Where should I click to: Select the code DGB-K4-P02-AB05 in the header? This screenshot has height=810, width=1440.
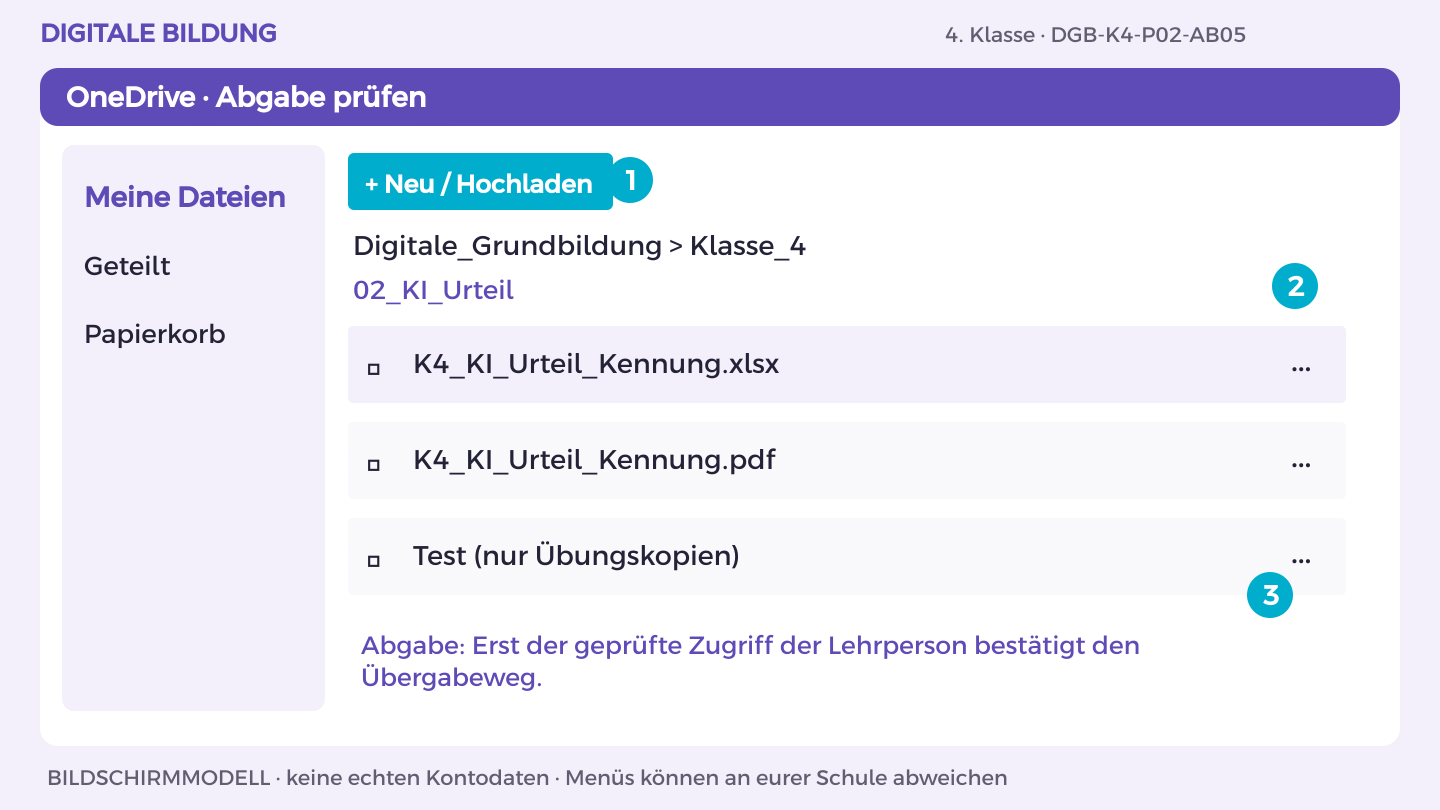pyautogui.click(x=1148, y=35)
